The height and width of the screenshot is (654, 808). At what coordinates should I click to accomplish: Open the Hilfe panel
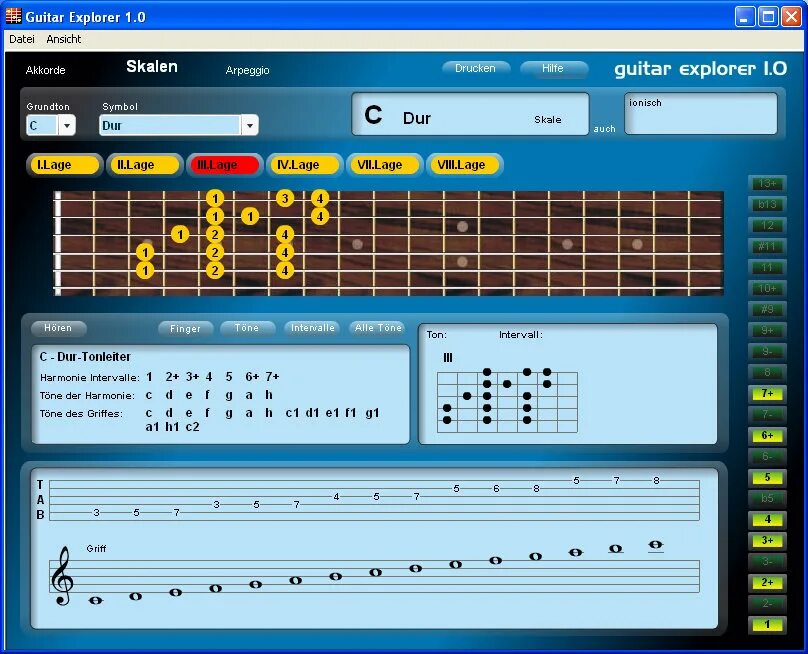pos(554,68)
